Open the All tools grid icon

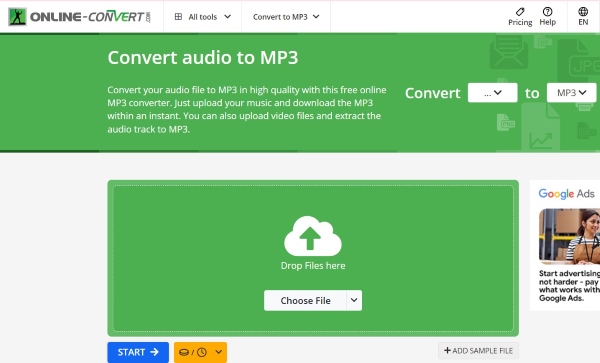(178, 16)
